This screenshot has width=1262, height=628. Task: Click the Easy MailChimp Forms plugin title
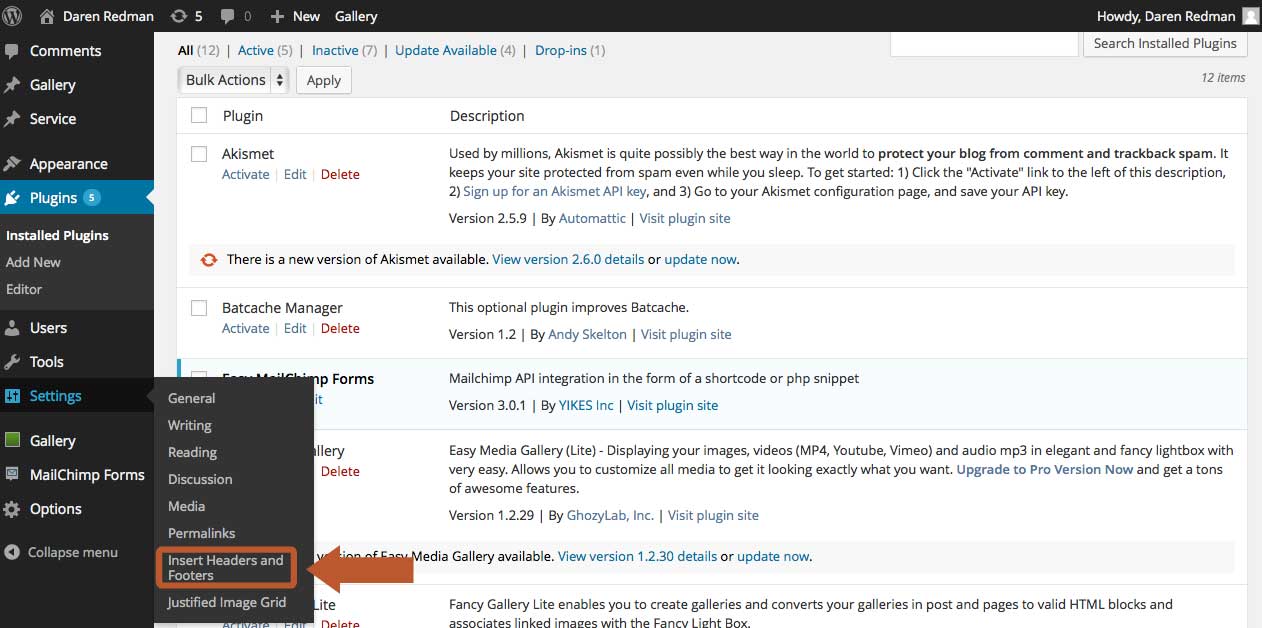(x=298, y=378)
